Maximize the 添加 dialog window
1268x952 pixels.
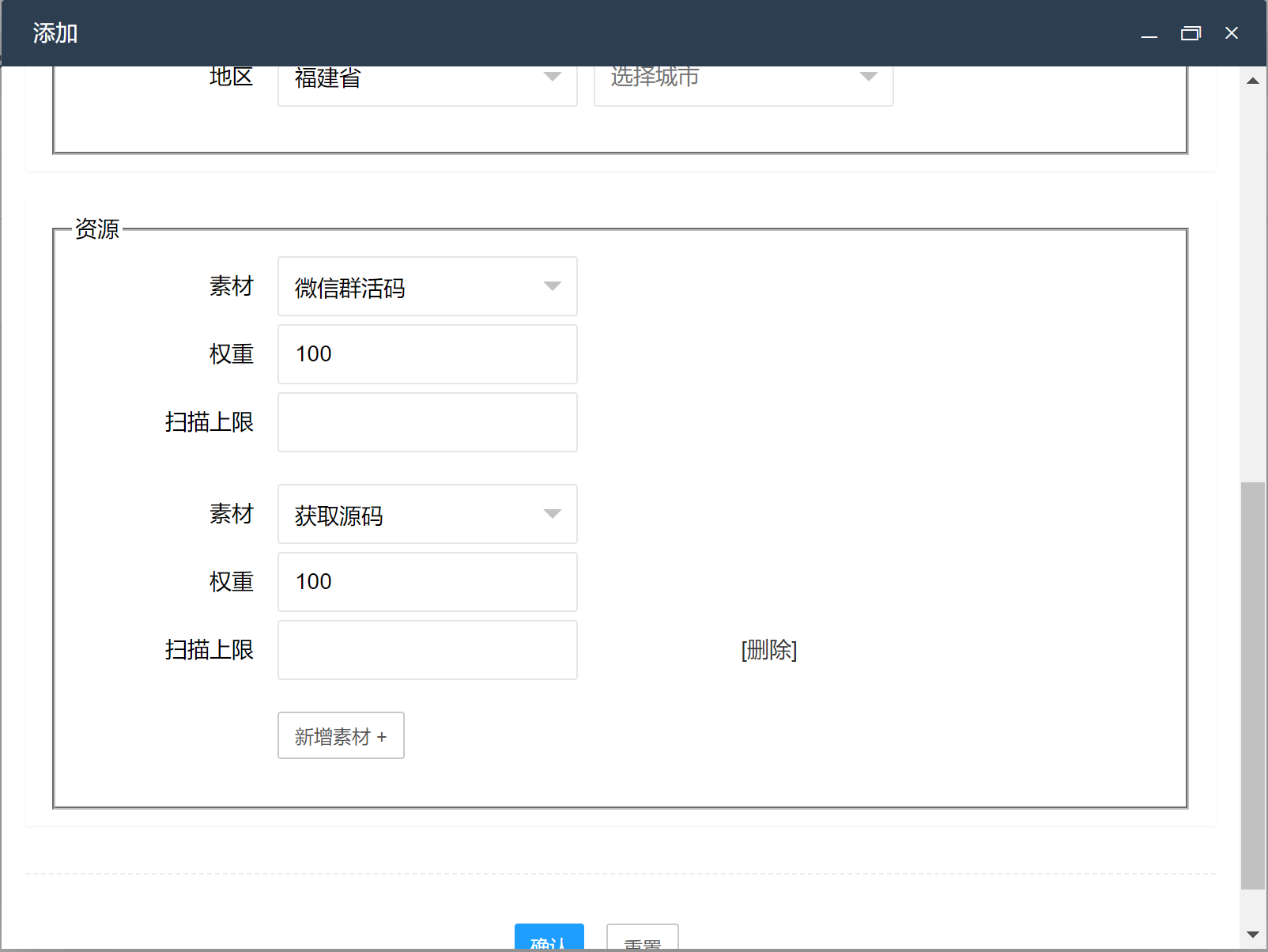tap(1191, 33)
